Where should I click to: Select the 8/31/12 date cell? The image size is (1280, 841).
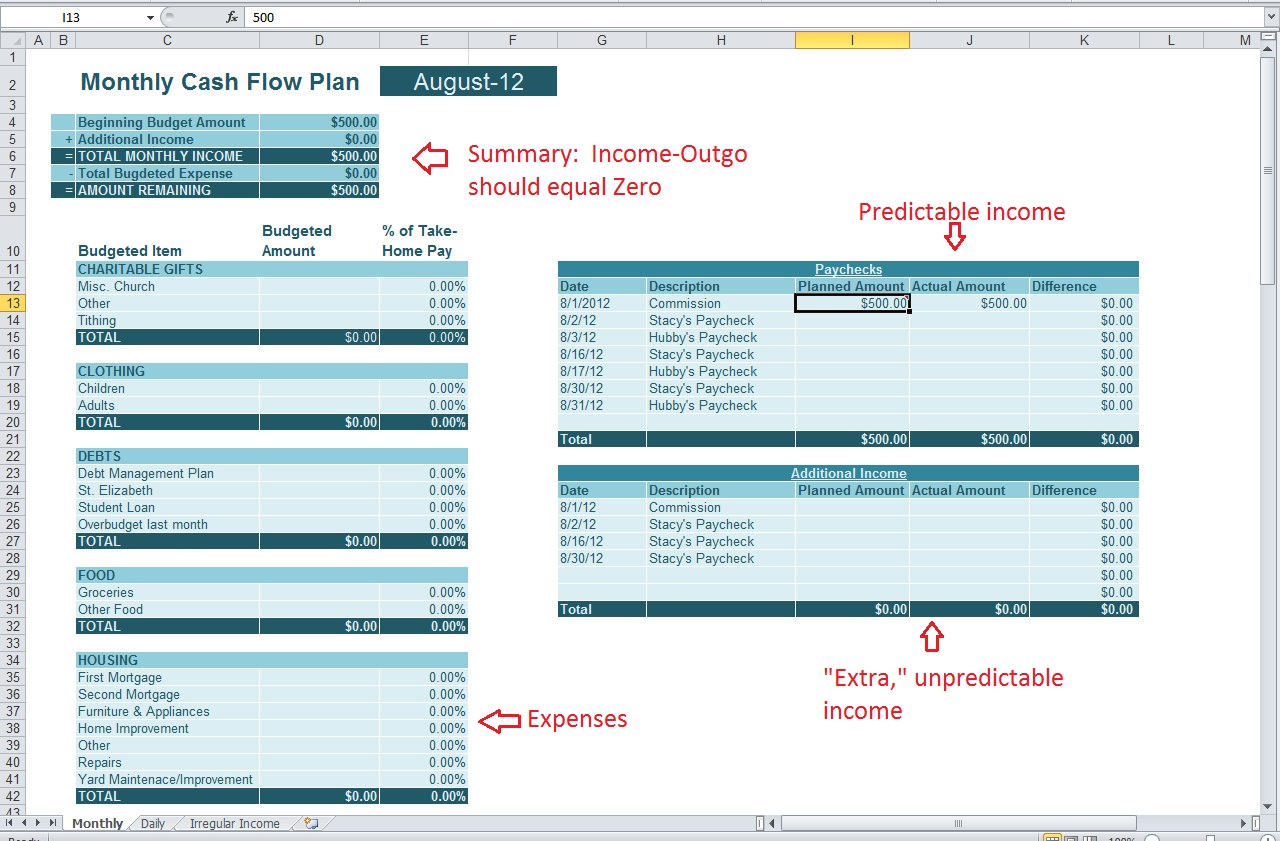click(602, 405)
